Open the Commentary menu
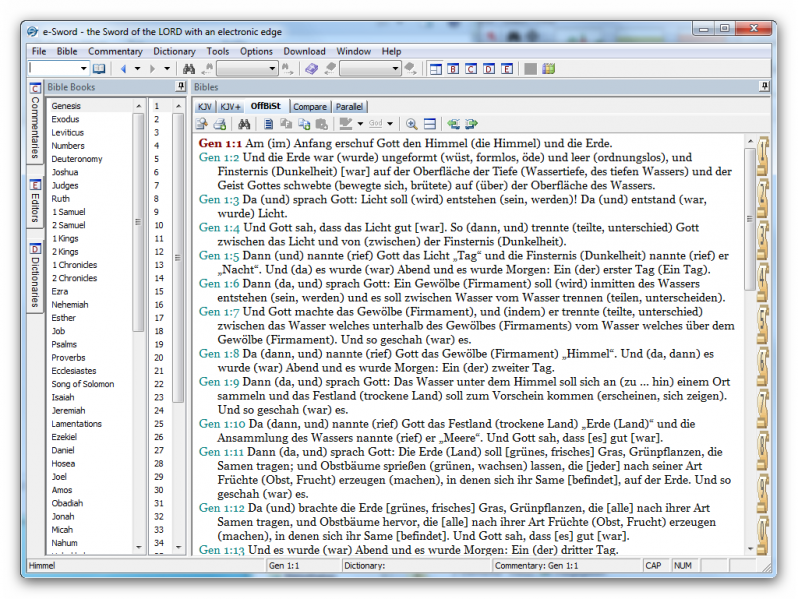 115,51
